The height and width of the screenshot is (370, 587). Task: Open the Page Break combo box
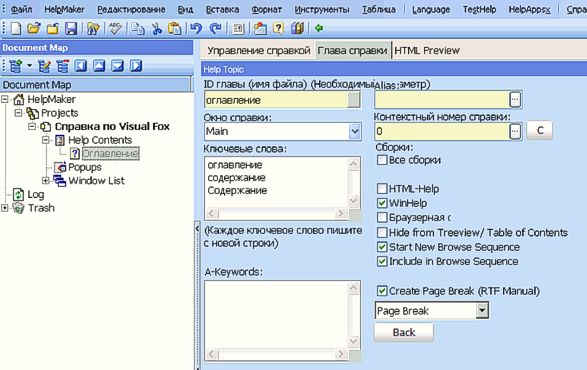tap(482, 310)
